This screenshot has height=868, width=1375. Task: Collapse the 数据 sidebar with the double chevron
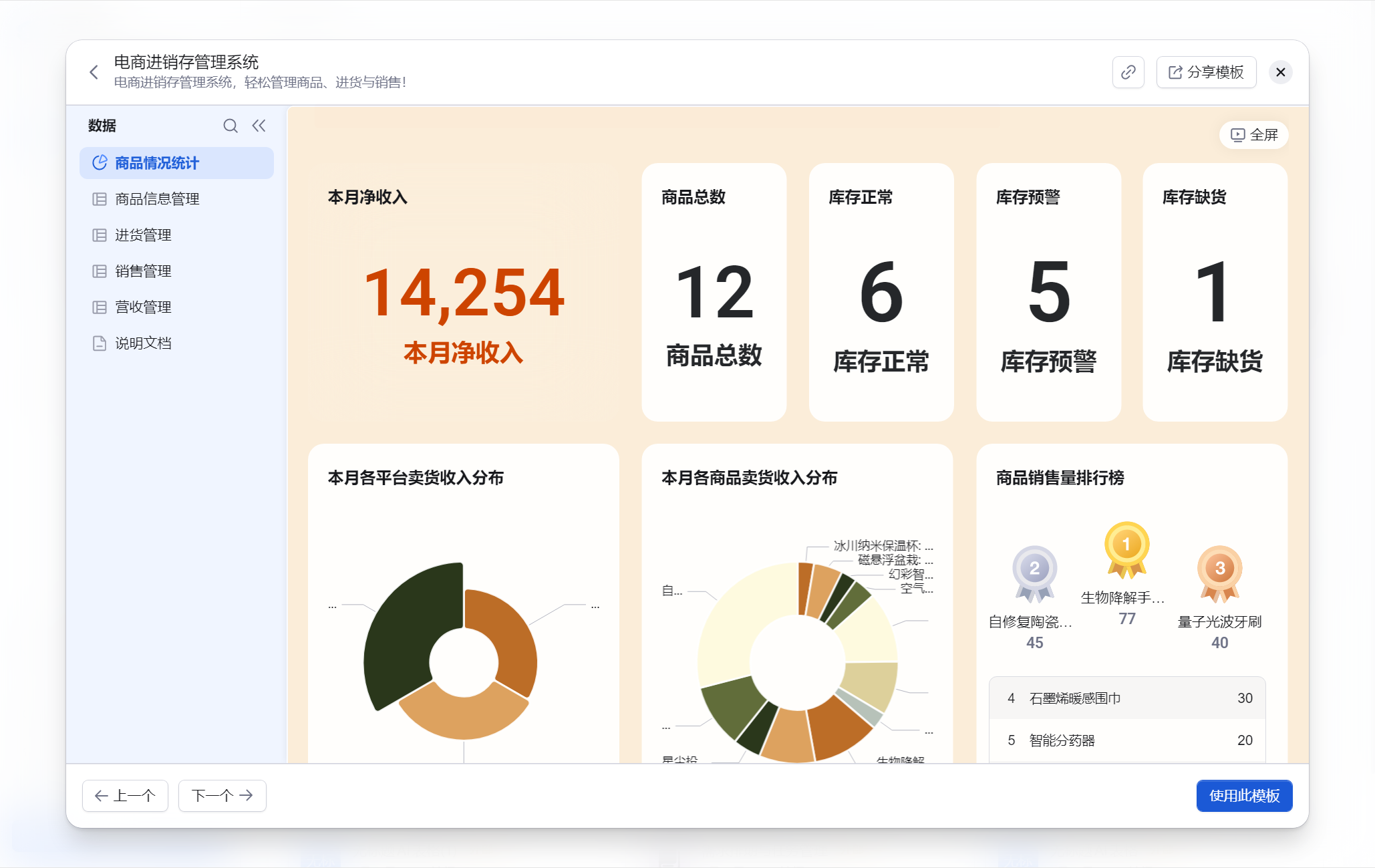(259, 126)
